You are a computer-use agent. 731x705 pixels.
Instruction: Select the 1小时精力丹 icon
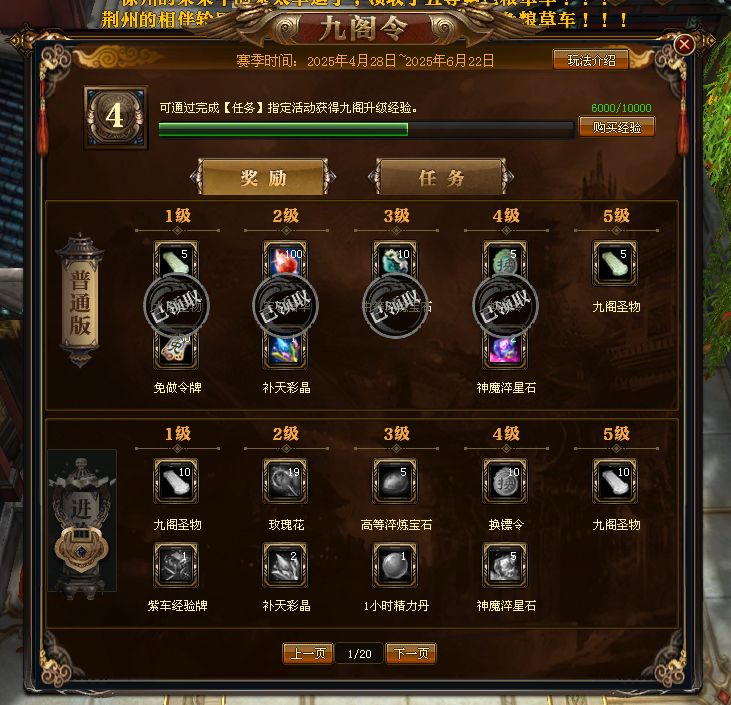pyautogui.click(x=395, y=565)
